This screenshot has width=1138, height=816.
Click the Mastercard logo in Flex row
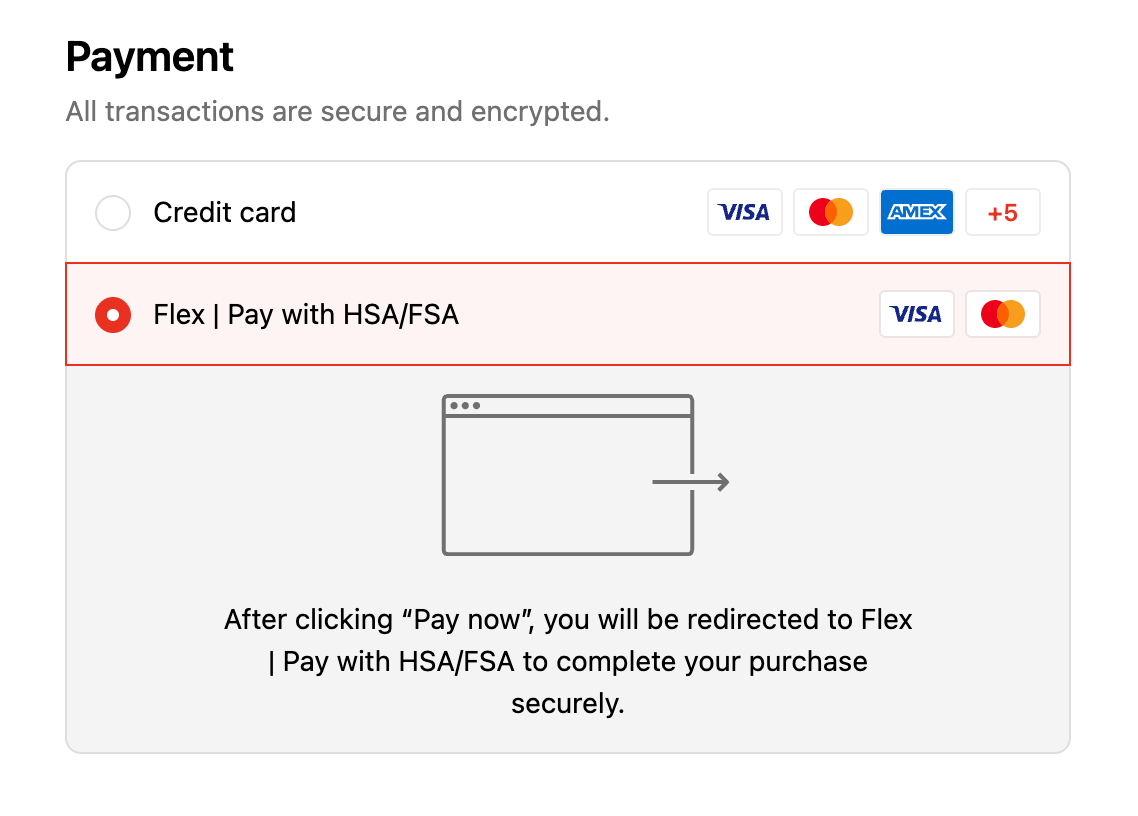click(x=1002, y=314)
